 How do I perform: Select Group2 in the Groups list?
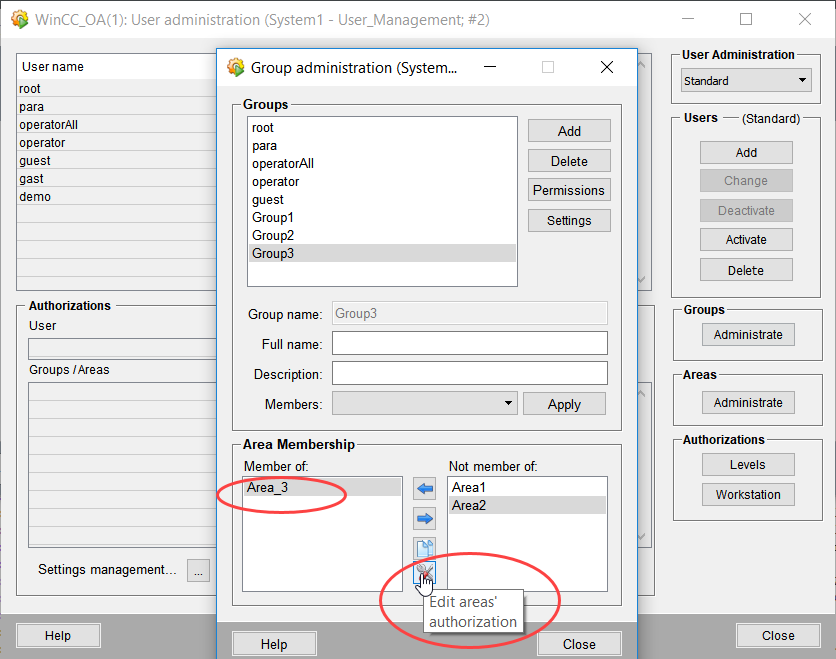coord(273,235)
